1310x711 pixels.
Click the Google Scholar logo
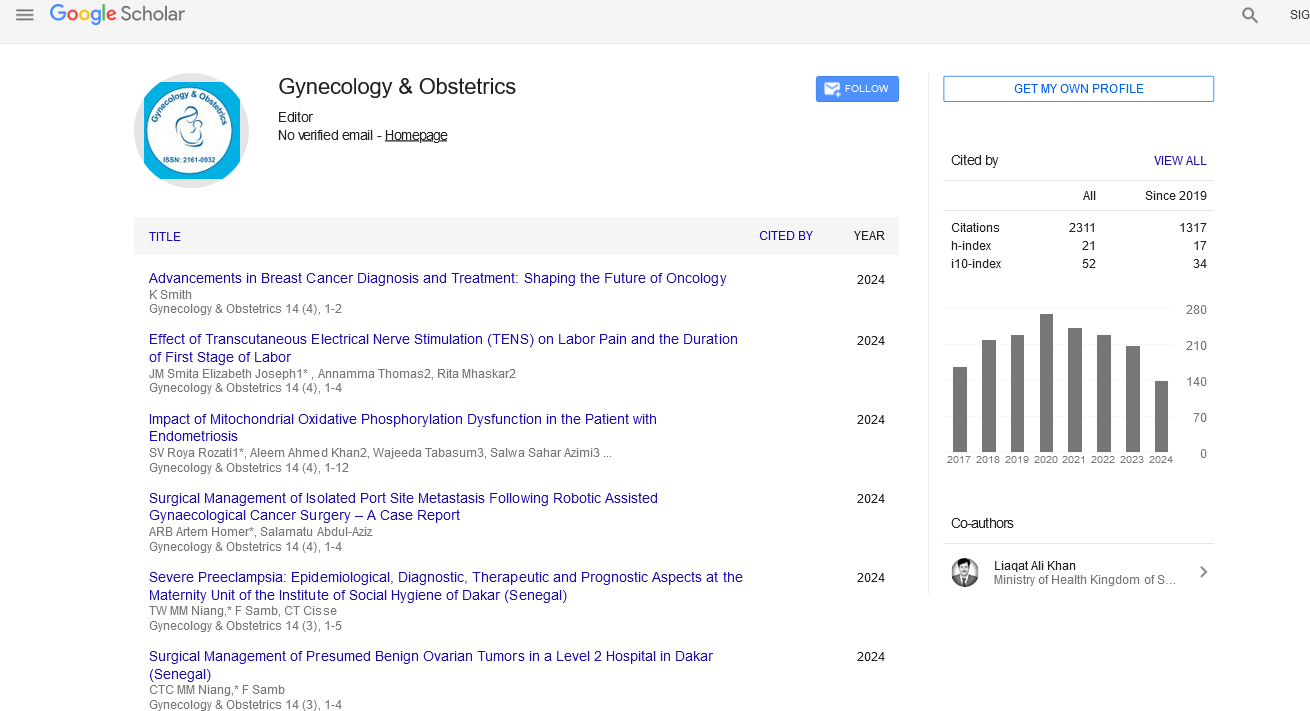(x=117, y=14)
